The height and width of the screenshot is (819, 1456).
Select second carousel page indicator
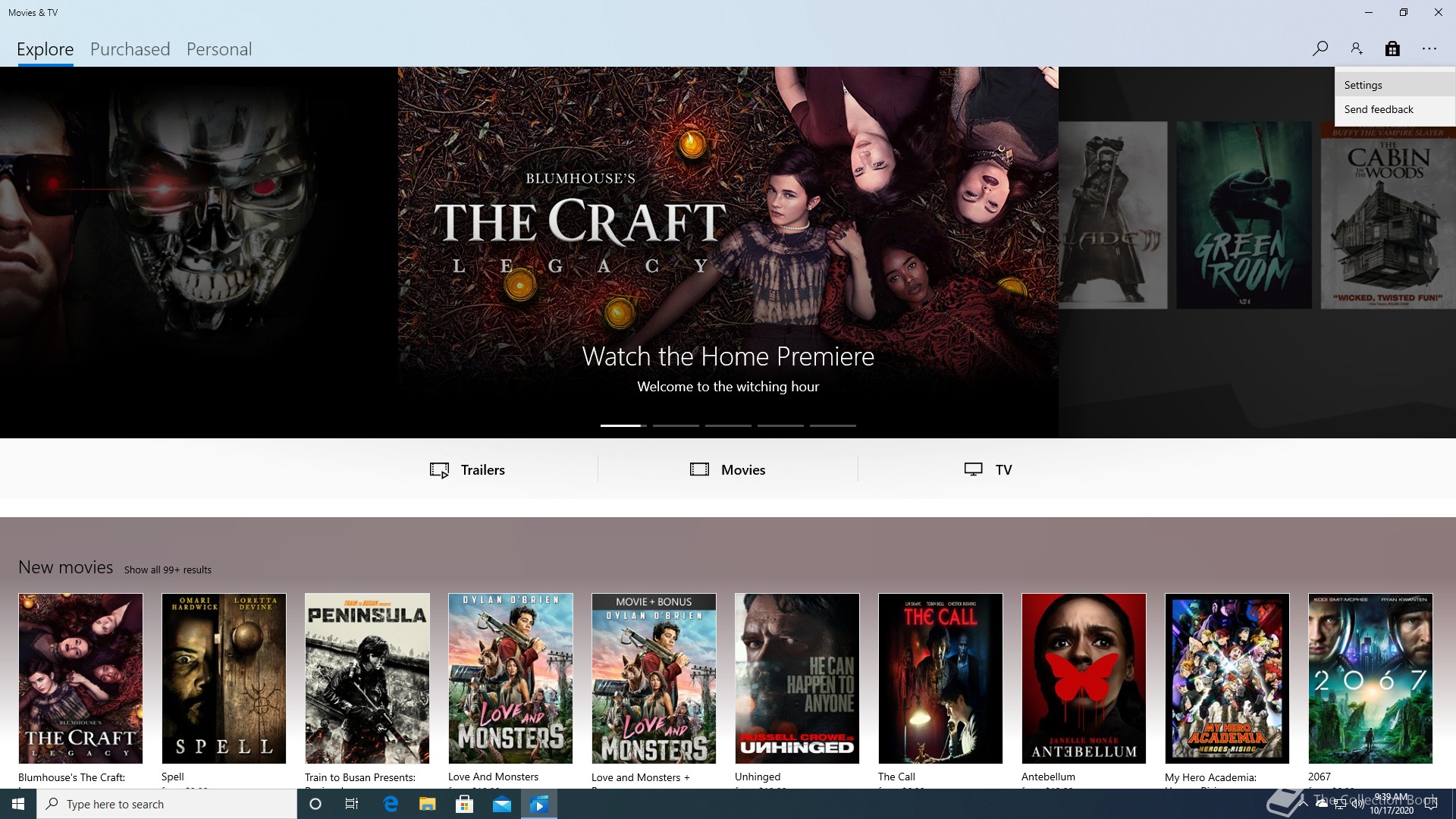click(676, 425)
